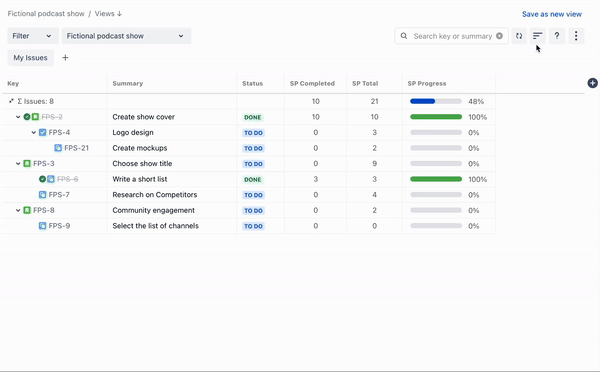Click the search key or summary field
The image size is (600, 372).
(453, 36)
